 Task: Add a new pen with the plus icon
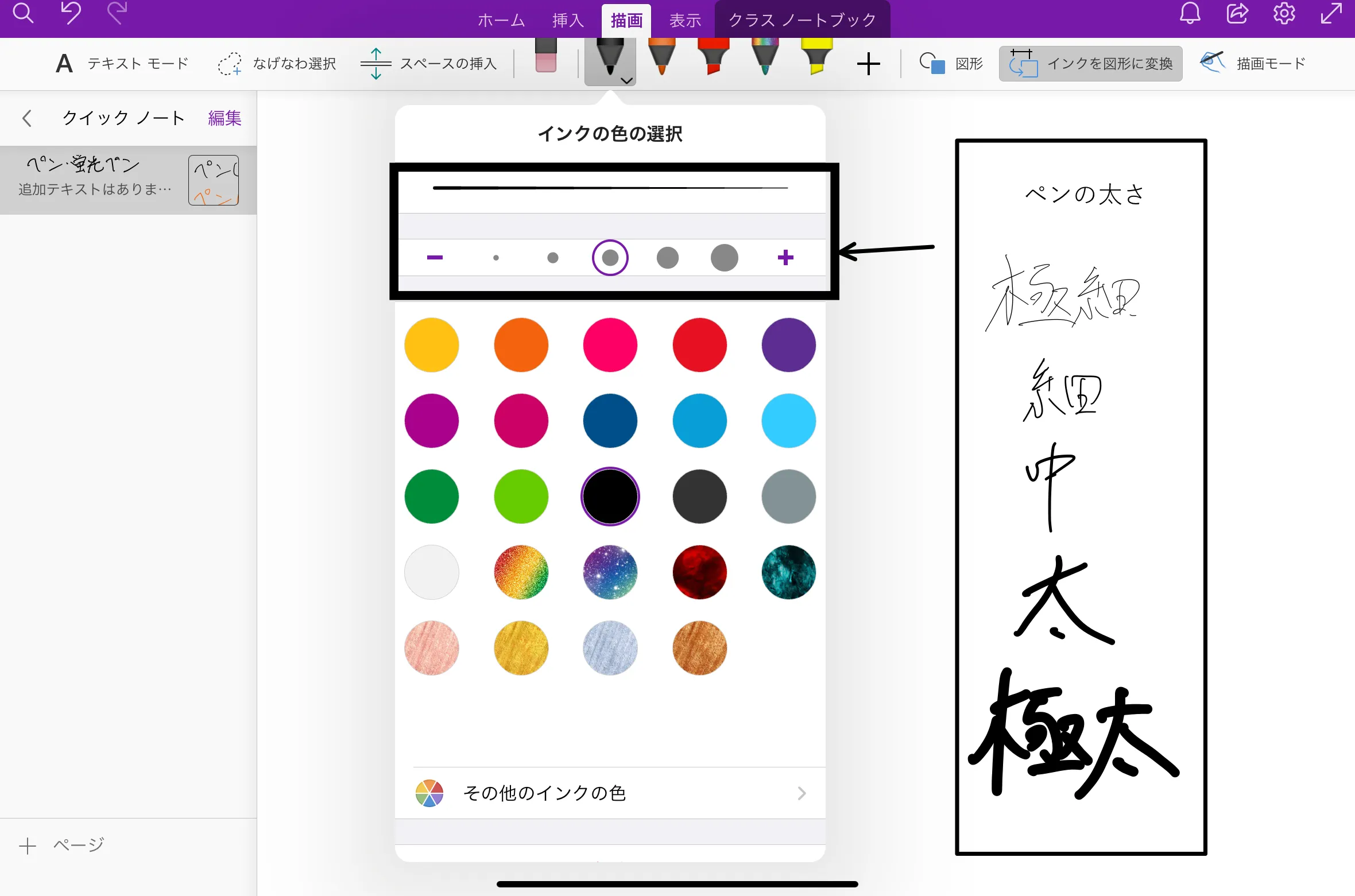[869, 63]
